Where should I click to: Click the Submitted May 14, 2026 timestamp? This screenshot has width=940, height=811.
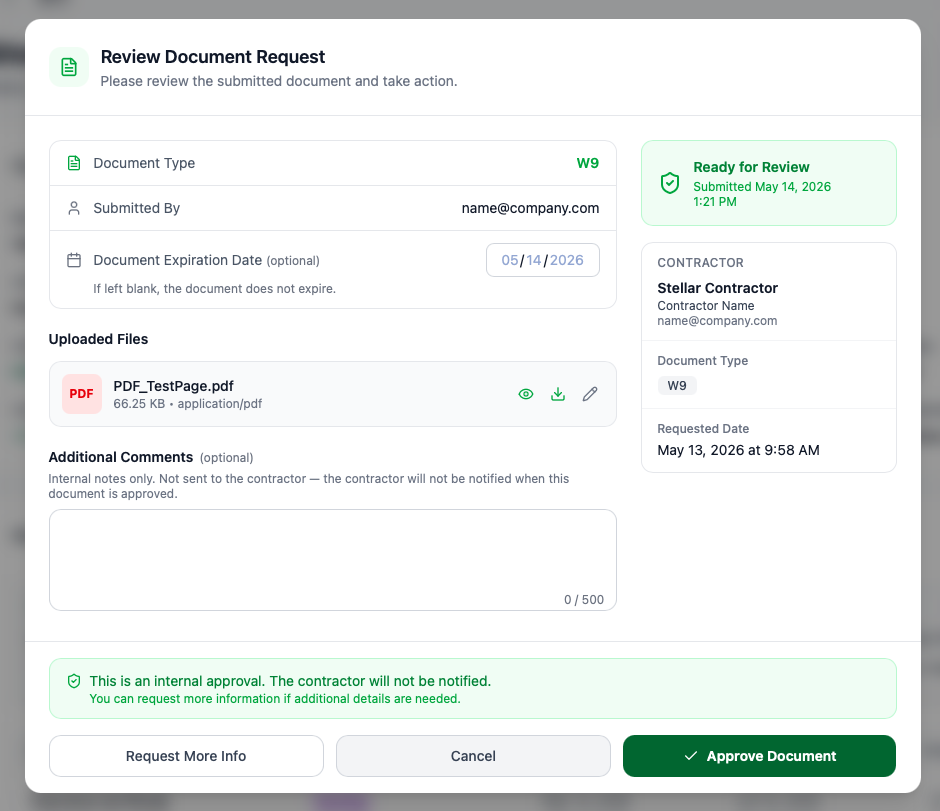762,194
